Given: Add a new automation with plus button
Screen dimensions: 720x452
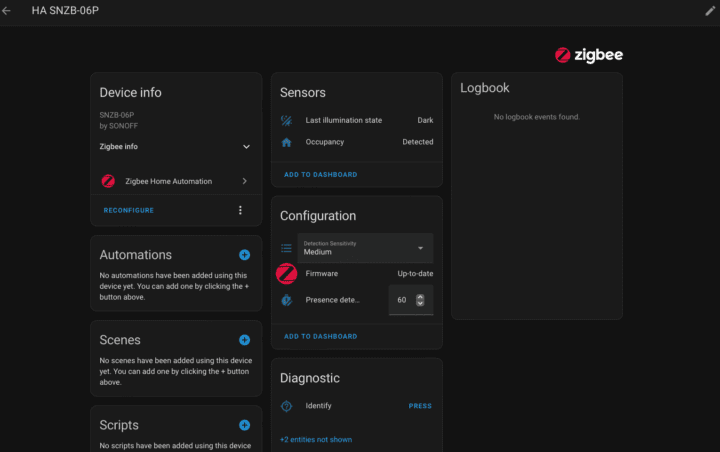Looking at the screenshot, I should 244,255.
